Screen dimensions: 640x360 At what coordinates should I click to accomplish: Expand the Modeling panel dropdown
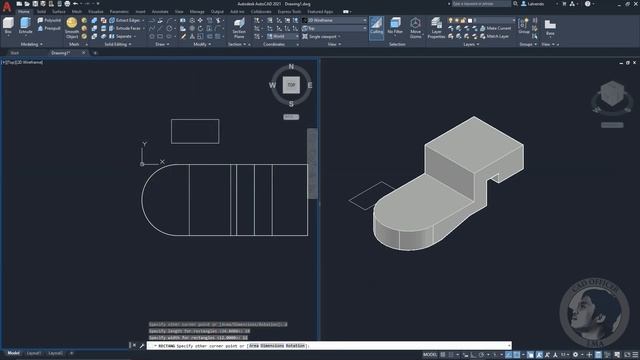tap(31, 44)
